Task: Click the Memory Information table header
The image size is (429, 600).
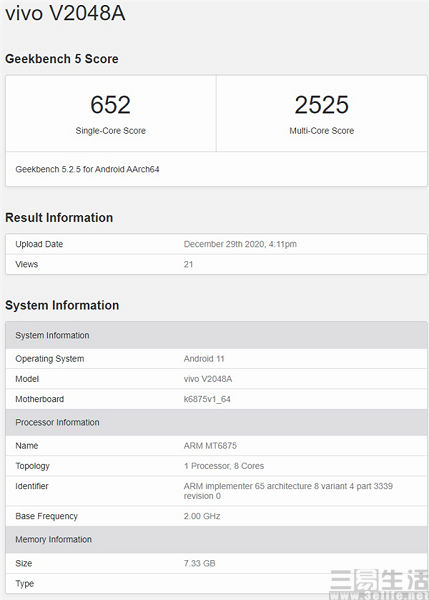Action: tap(216, 540)
